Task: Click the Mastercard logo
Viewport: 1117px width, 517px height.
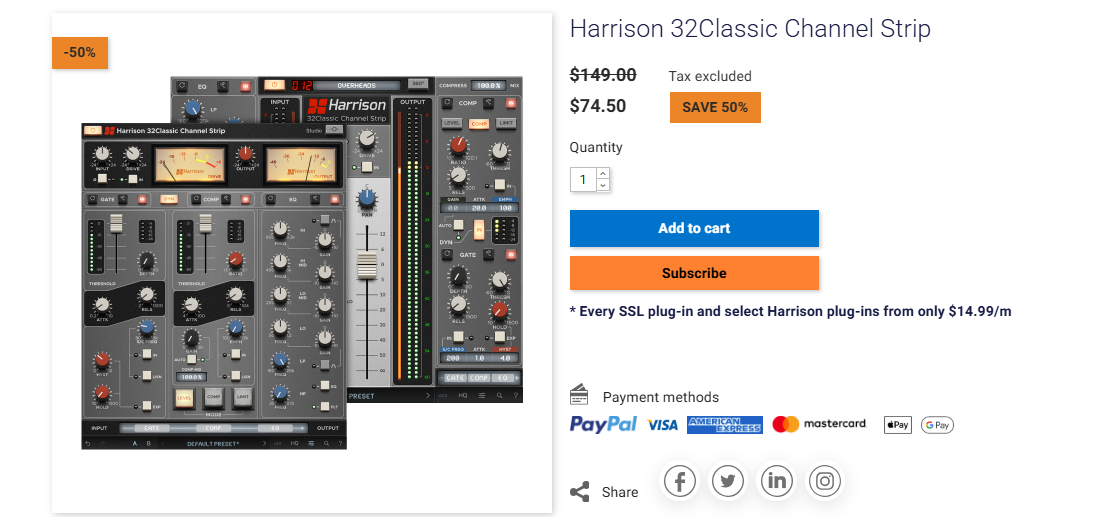Action: click(x=819, y=424)
